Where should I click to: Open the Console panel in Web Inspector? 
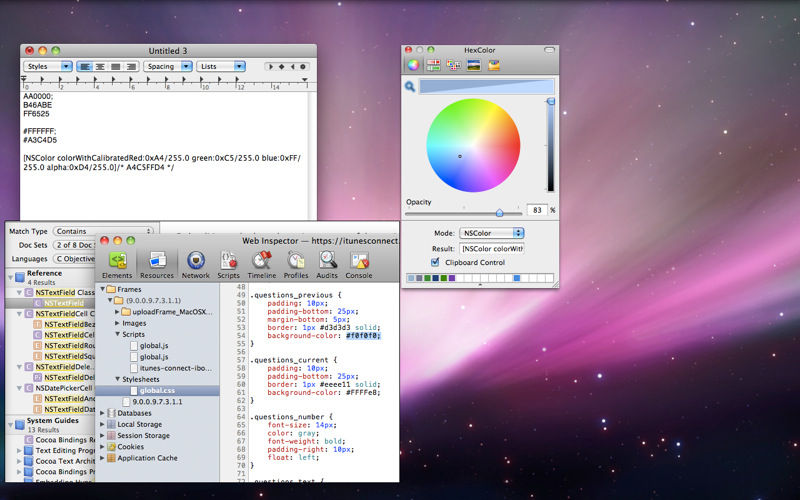[x=359, y=265]
